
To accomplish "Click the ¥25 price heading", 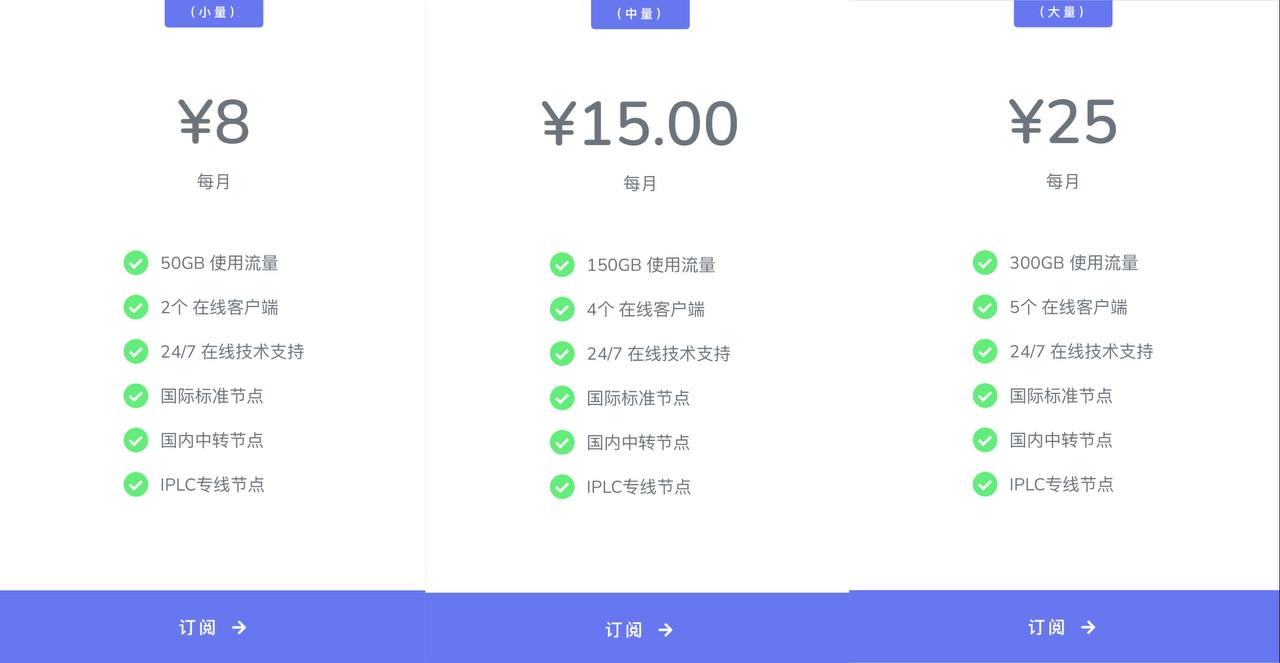I will click(x=1062, y=122).
